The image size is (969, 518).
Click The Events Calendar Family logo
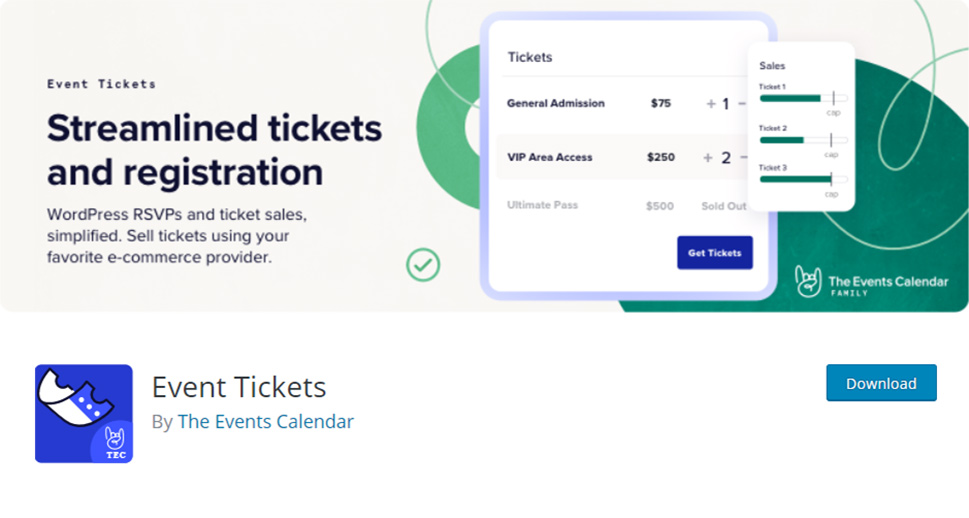pos(871,282)
